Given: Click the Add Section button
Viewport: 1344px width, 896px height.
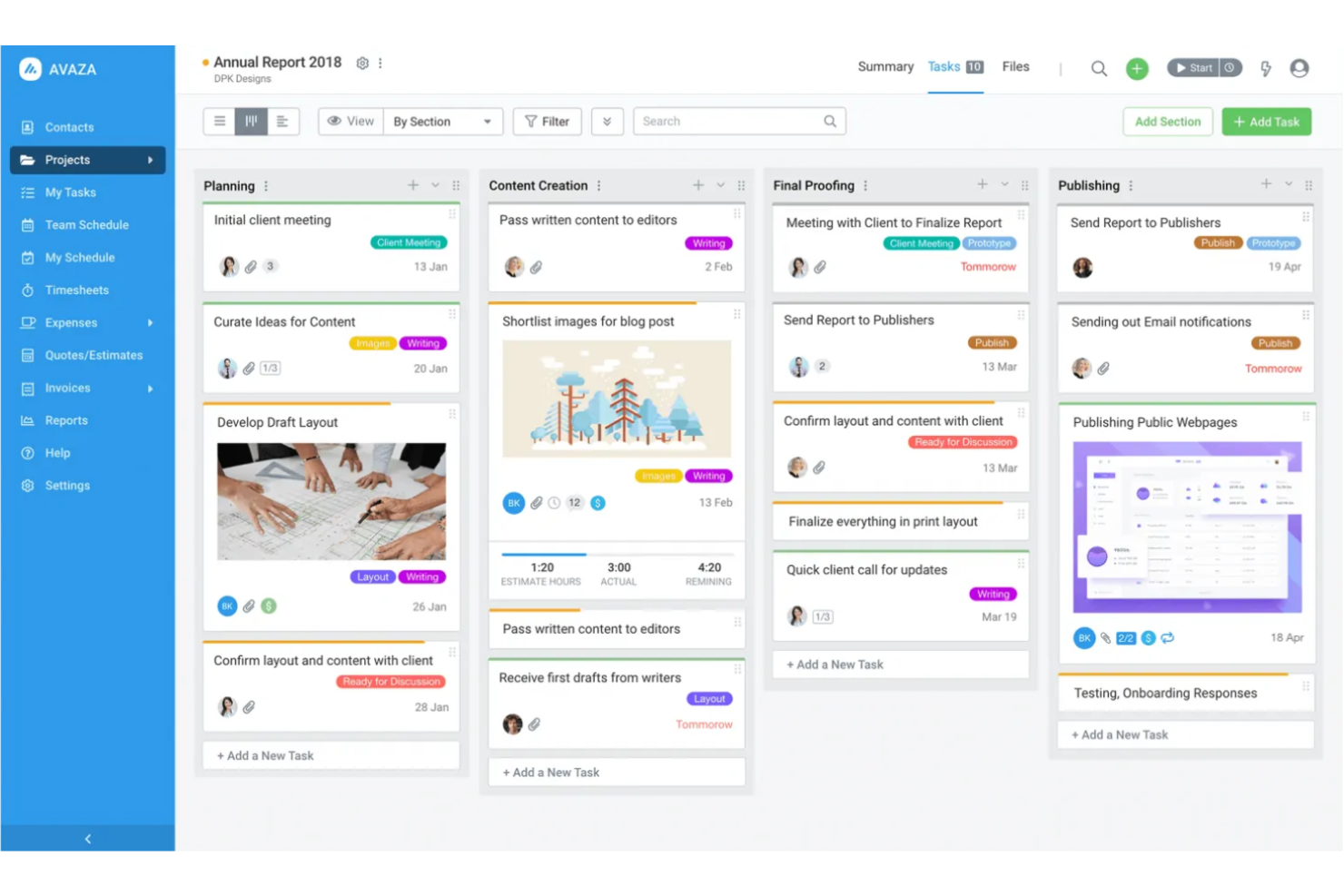Looking at the screenshot, I should pyautogui.click(x=1168, y=121).
